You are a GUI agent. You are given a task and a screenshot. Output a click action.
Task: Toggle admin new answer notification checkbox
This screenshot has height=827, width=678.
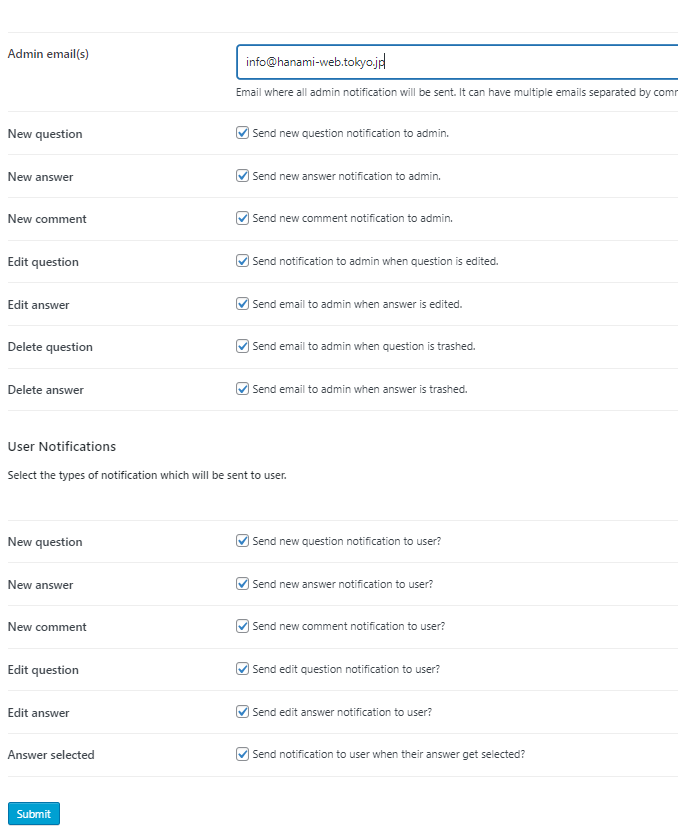pos(243,176)
